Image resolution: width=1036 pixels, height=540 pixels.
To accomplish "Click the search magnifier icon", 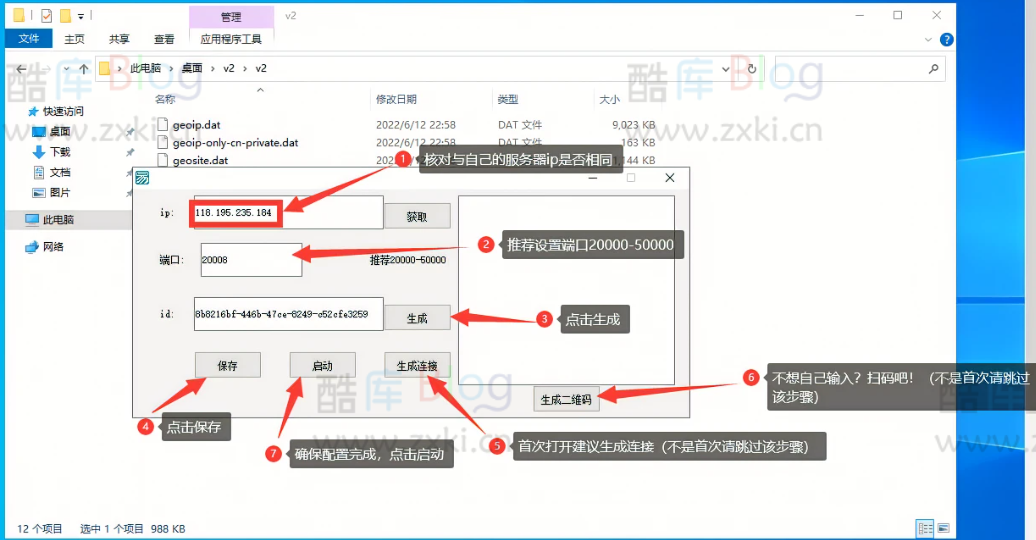I will (x=933, y=68).
